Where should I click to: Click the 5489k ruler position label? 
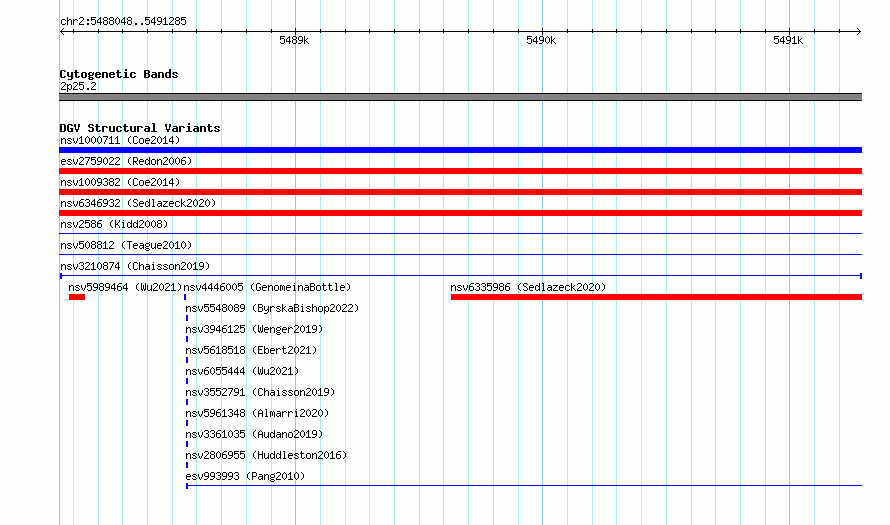click(x=294, y=40)
